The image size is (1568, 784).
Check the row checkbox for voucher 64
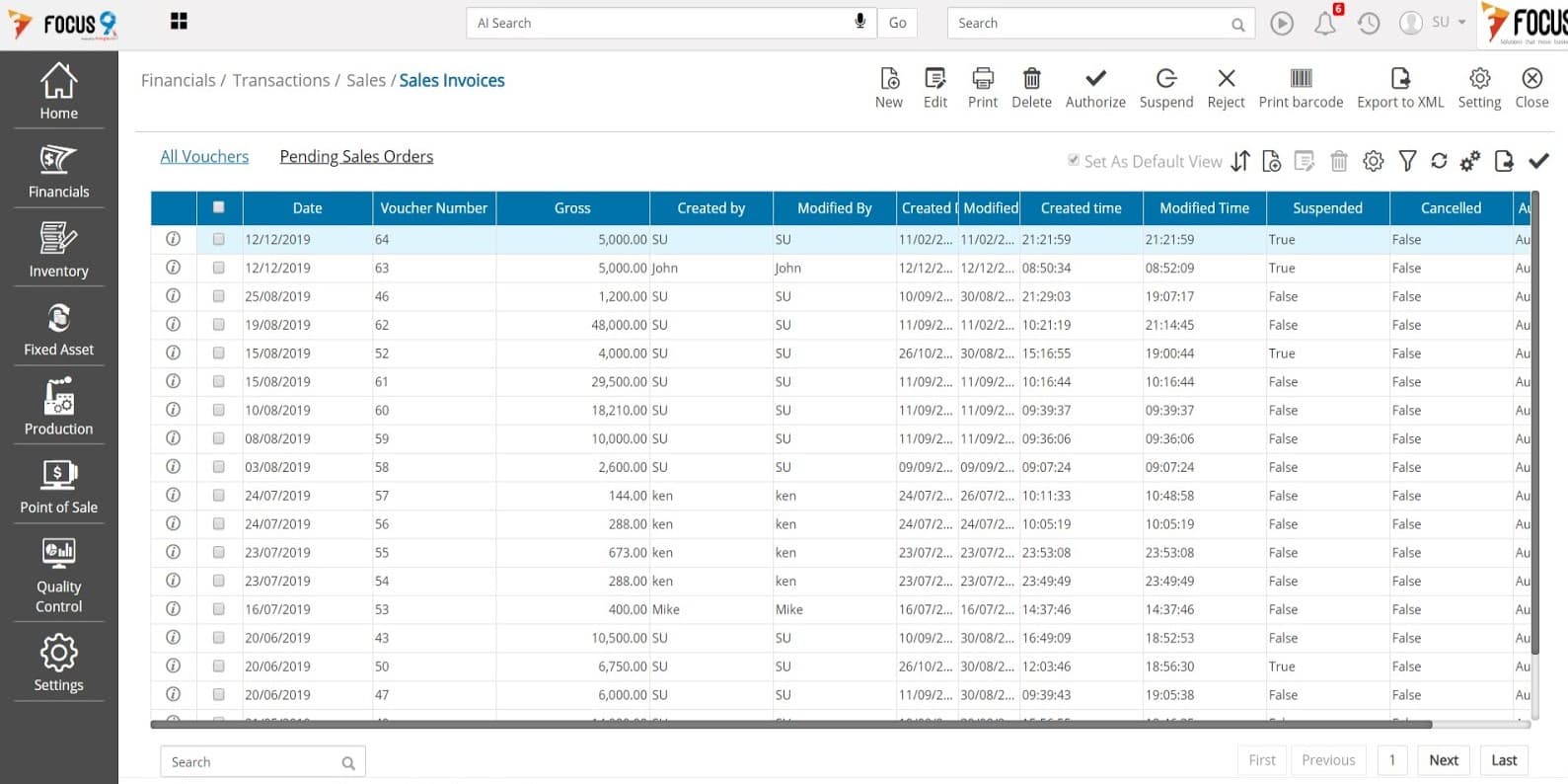click(x=219, y=239)
